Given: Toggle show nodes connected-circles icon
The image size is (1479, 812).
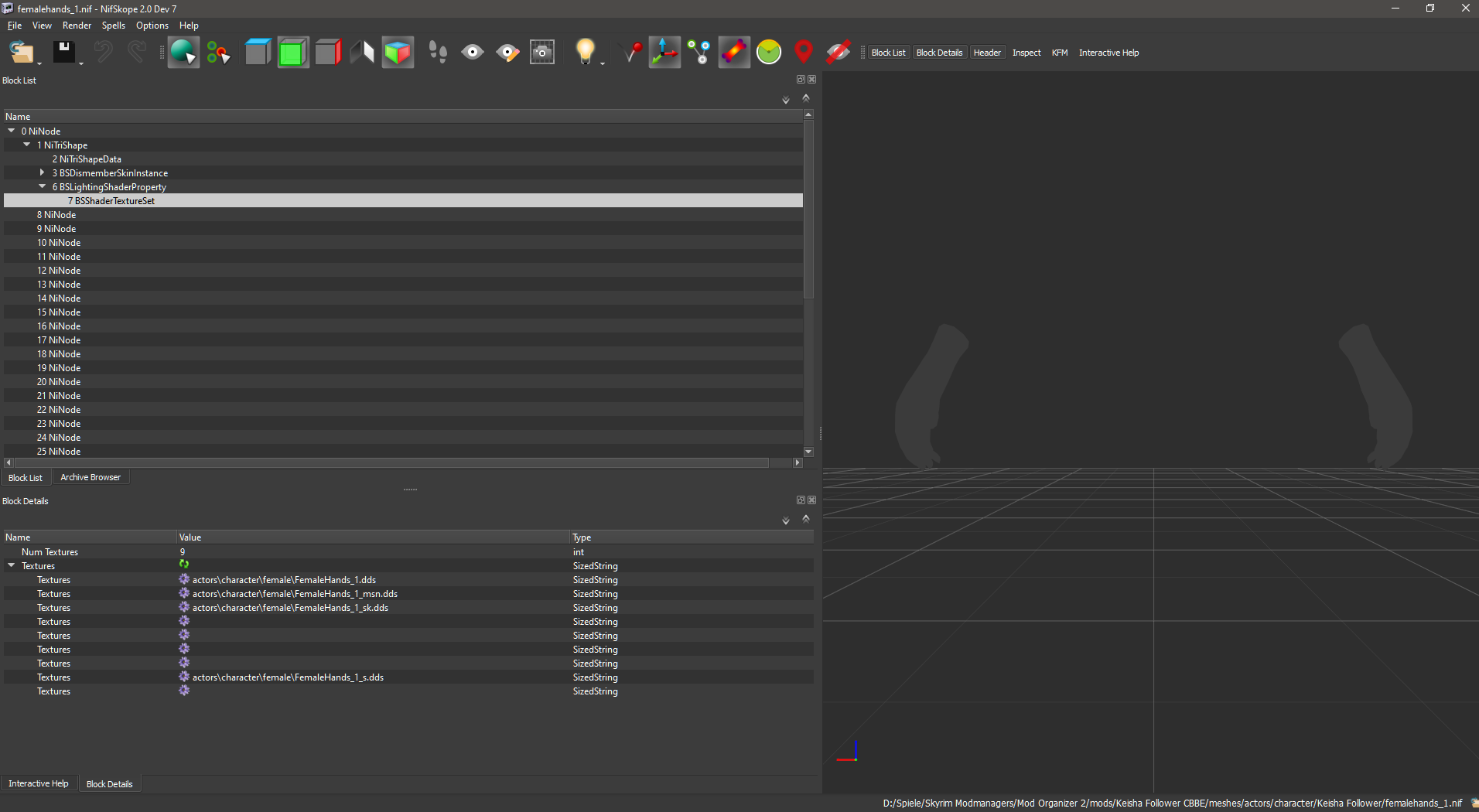Looking at the screenshot, I should click(699, 53).
